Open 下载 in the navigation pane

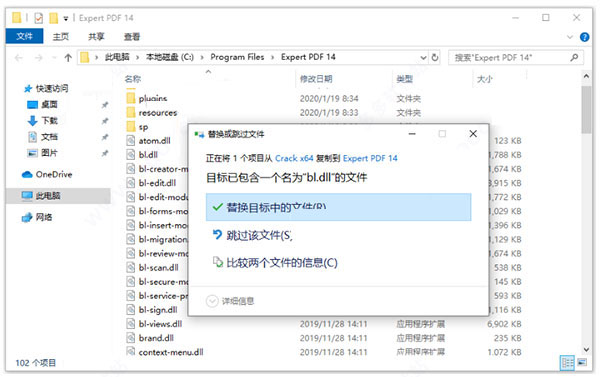click(49, 121)
